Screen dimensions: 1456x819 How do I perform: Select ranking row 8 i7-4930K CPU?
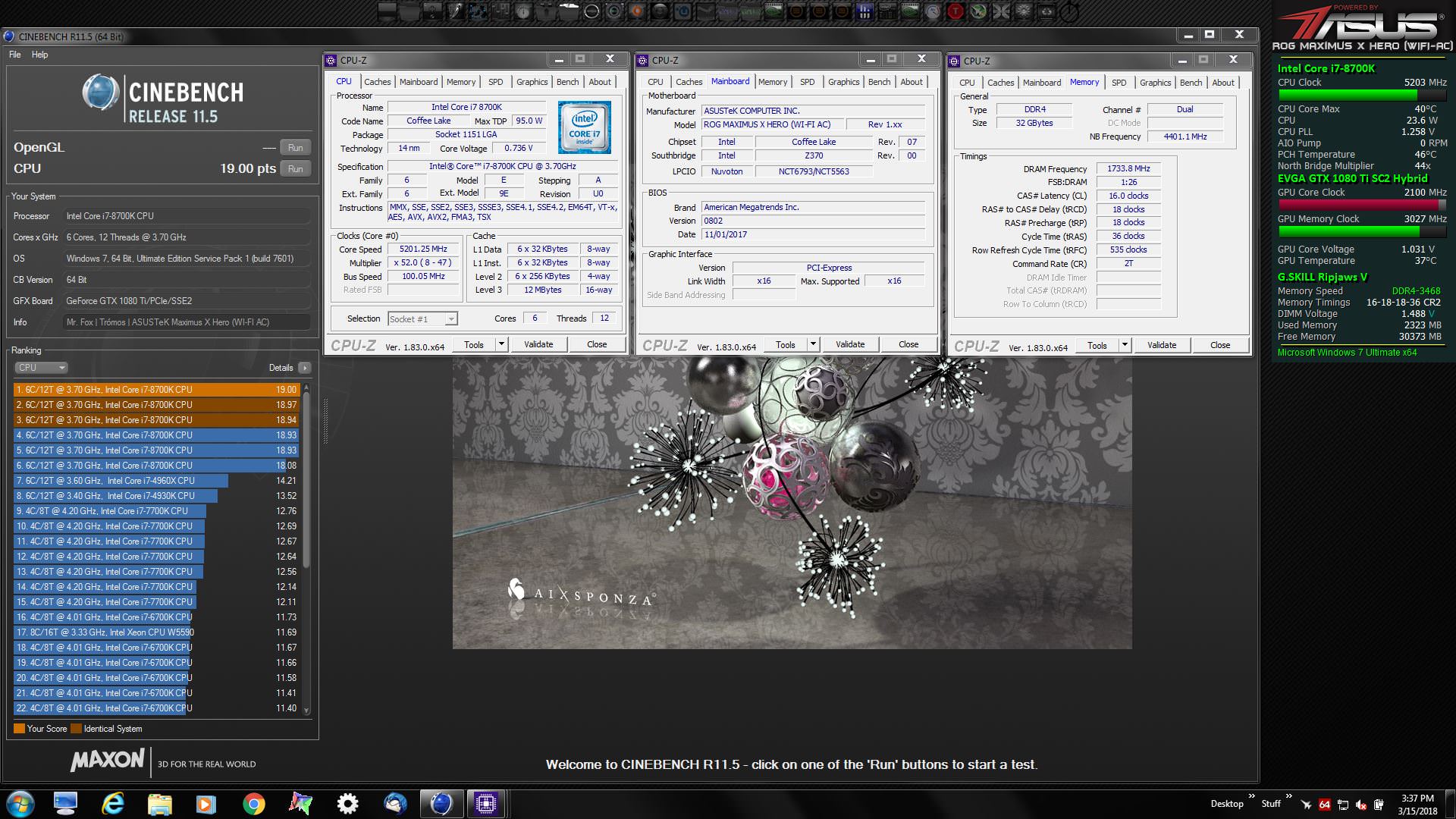(156, 496)
